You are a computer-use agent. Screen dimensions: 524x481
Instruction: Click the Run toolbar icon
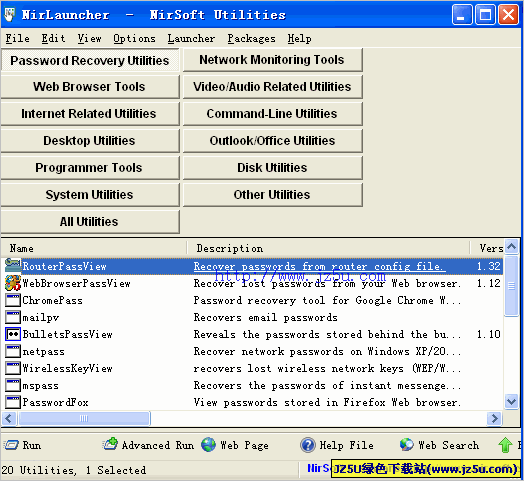pos(11,445)
